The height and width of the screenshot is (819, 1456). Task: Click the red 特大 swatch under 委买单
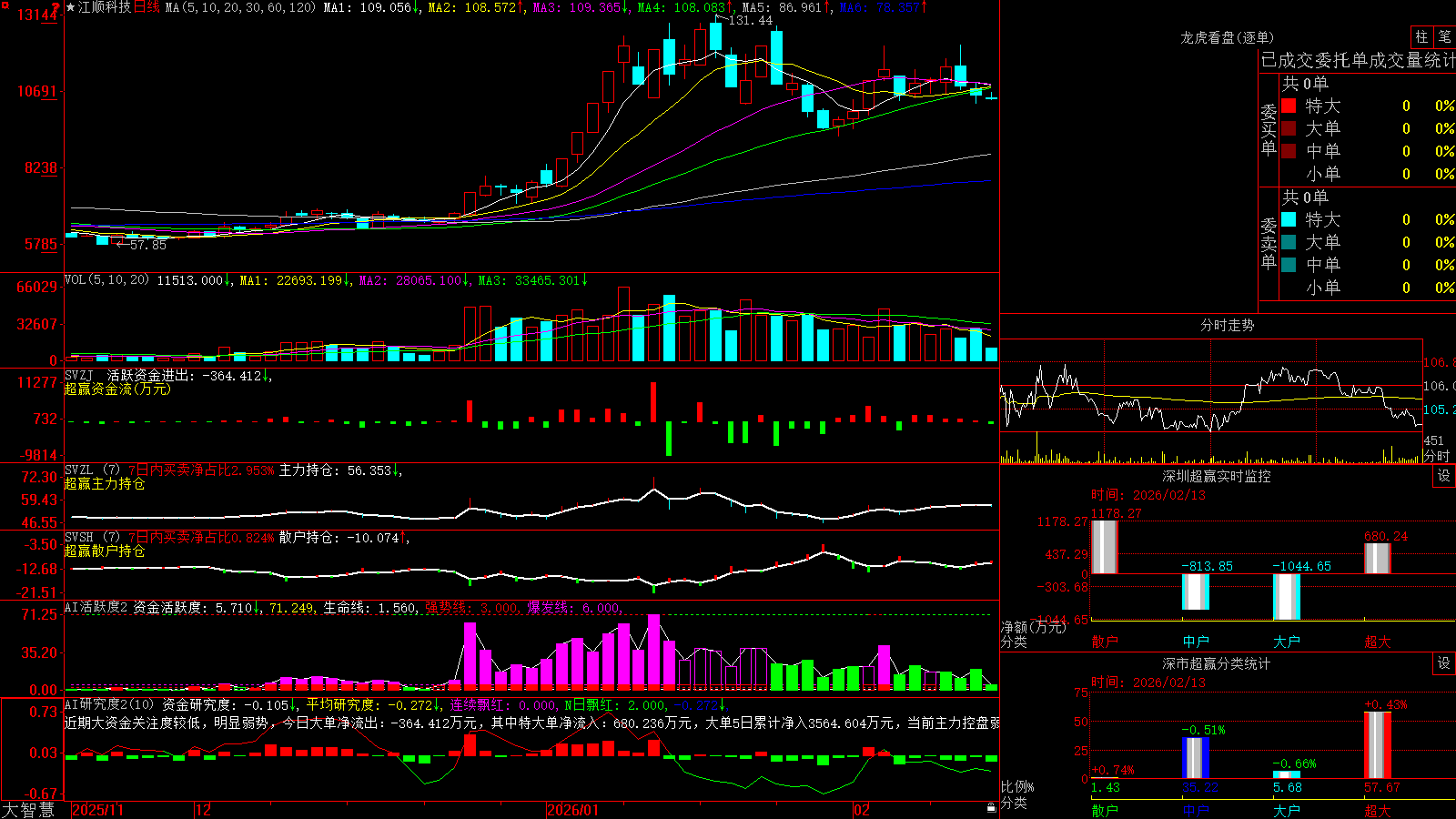pyautogui.click(x=1289, y=106)
